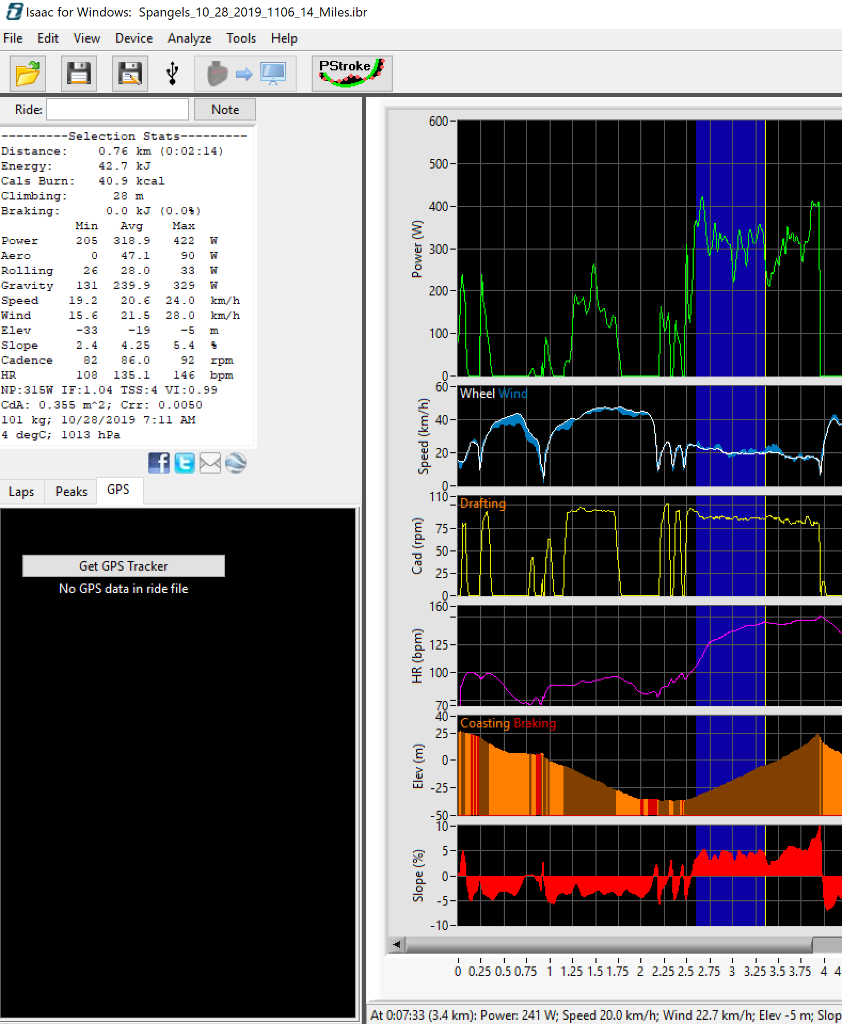
Task: Share ride via the Facebook icon
Action: click(x=159, y=462)
